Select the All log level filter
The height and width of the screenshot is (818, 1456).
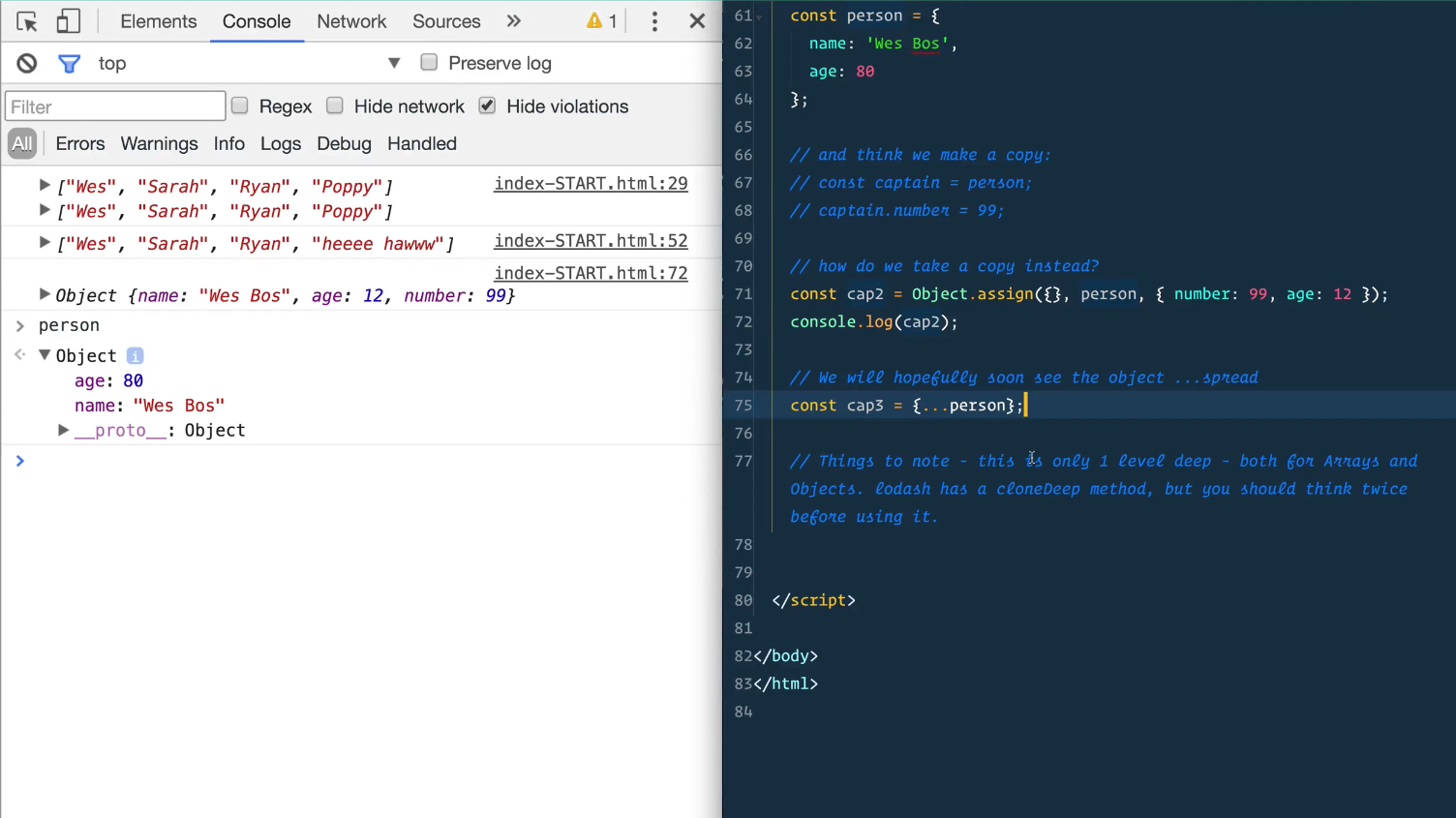point(22,143)
